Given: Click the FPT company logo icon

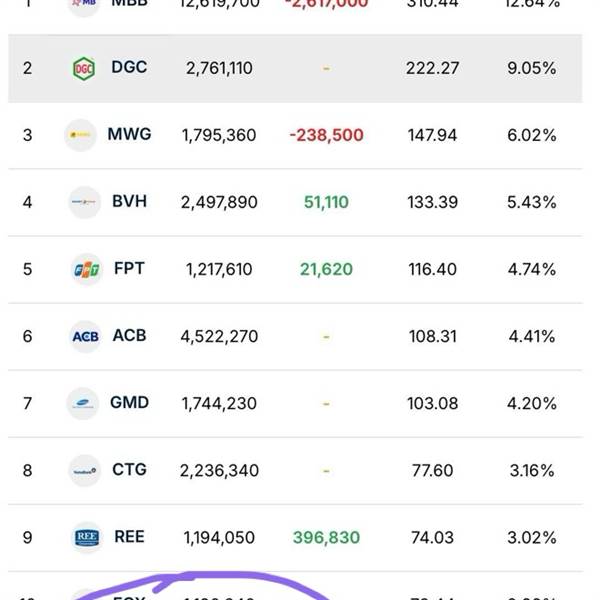Looking at the screenshot, I should click(86, 270).
